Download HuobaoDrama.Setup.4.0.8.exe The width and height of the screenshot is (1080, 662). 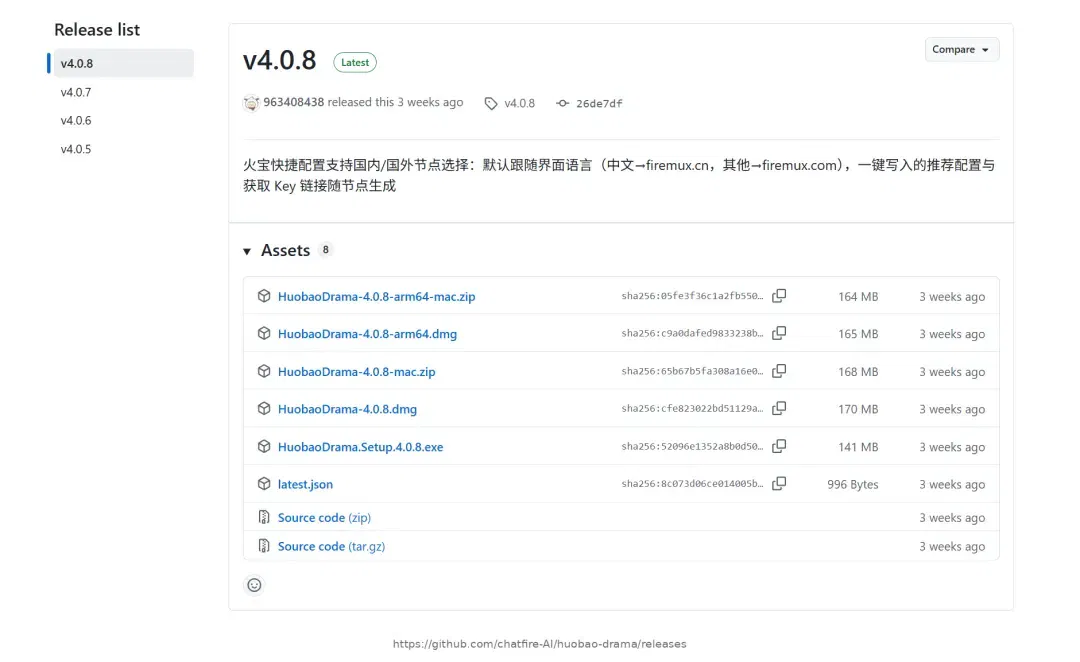pos(360,446)
